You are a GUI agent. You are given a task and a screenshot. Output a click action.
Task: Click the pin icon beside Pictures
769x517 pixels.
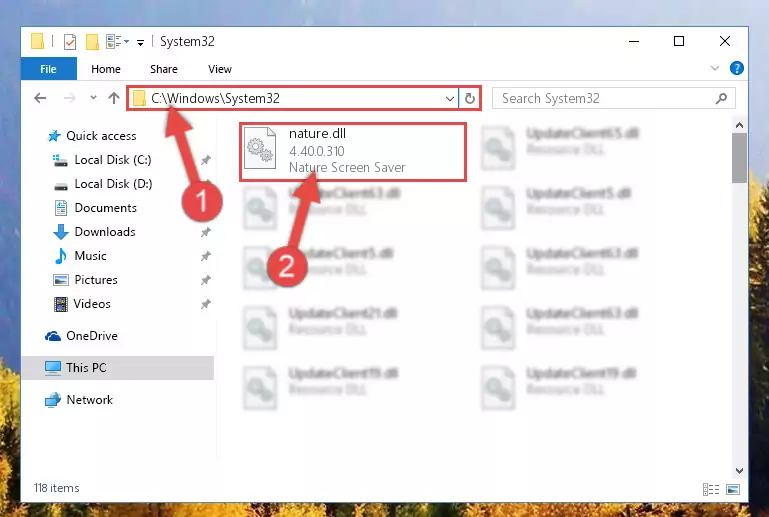[x=205, y=280]
